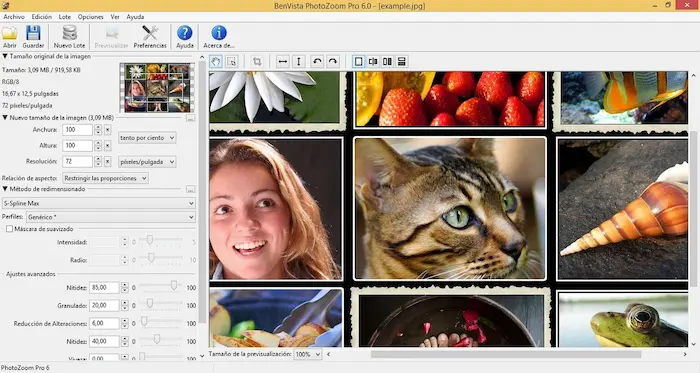Select the hand pan tool
700x373 pixels.
pos(216,62)
